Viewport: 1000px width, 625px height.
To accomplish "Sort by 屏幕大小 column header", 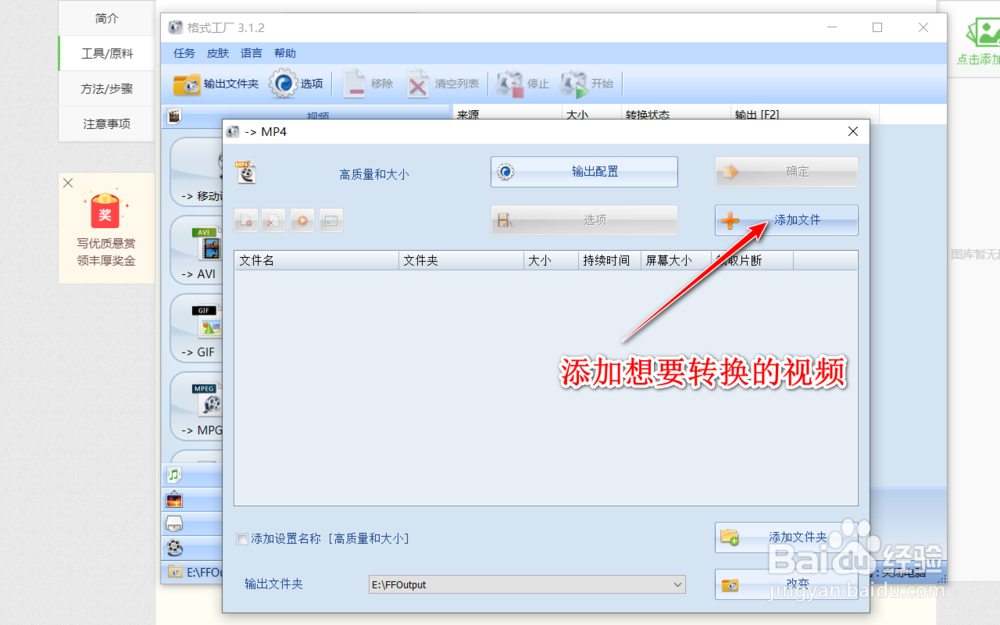I will point(675,260).
